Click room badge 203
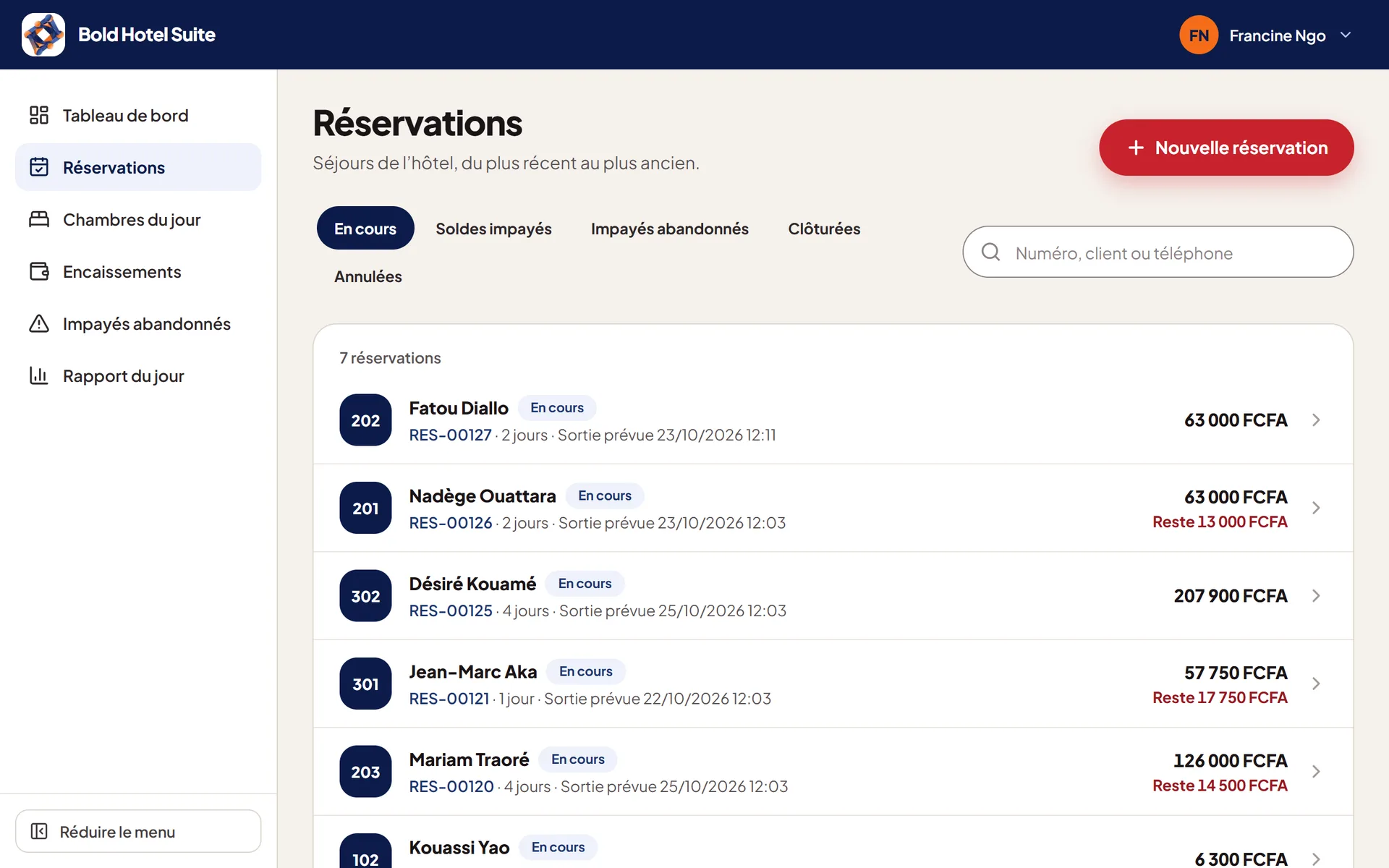The height and width of the screenshot is (868, 1389). 365,771
